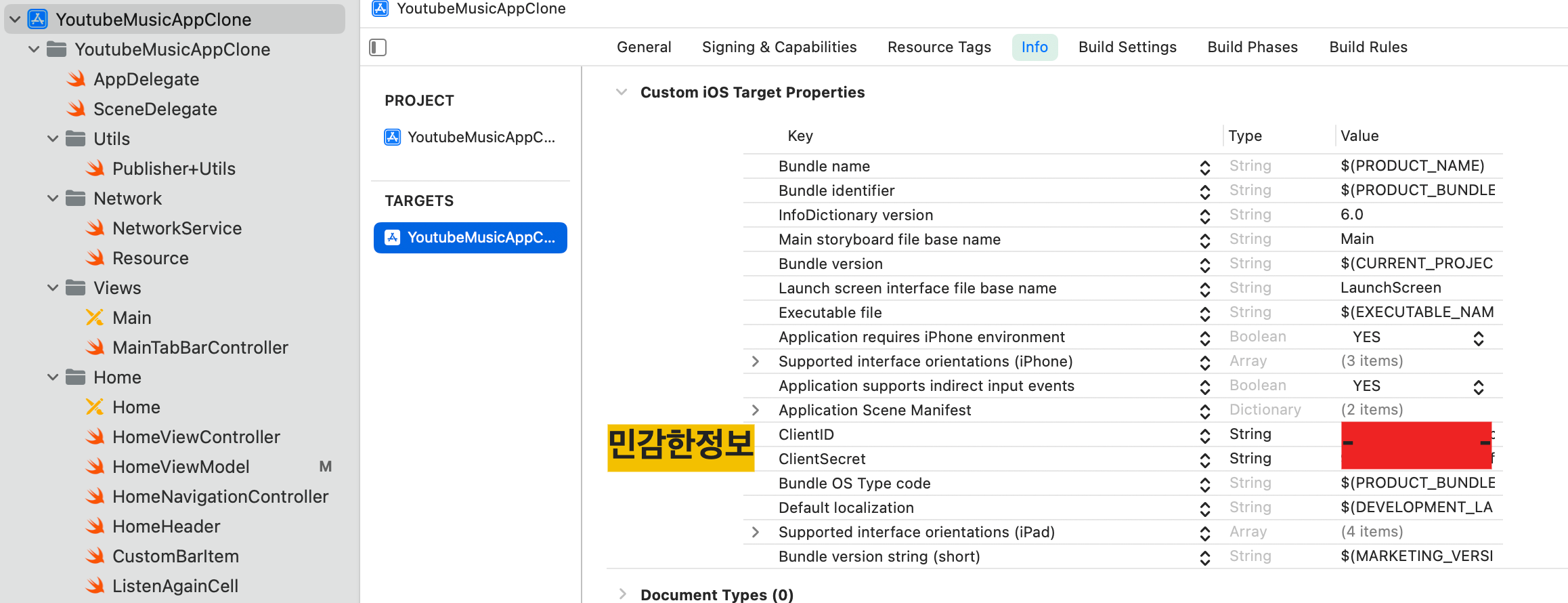This screenshot has width=1568, height=603.
Task: Click the Views folder icon
Action: [76, 287]
